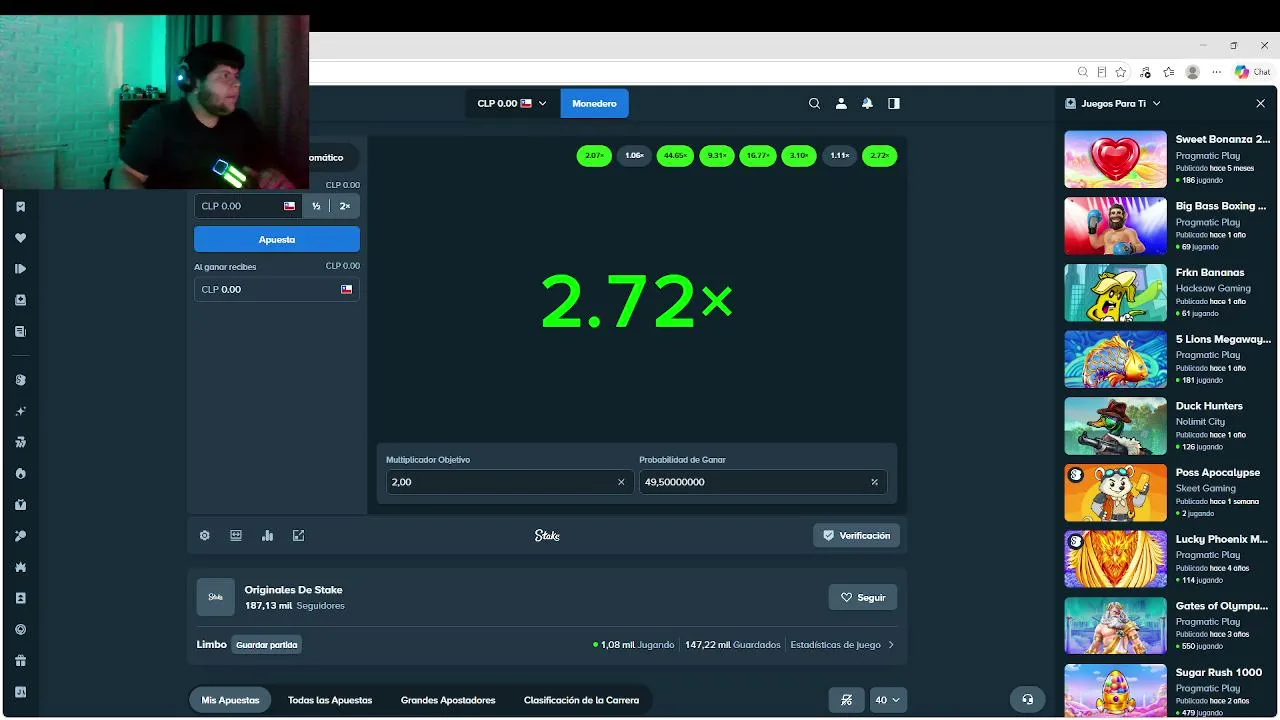
Task: Open game settings gear icon
Action: (205, 536)
